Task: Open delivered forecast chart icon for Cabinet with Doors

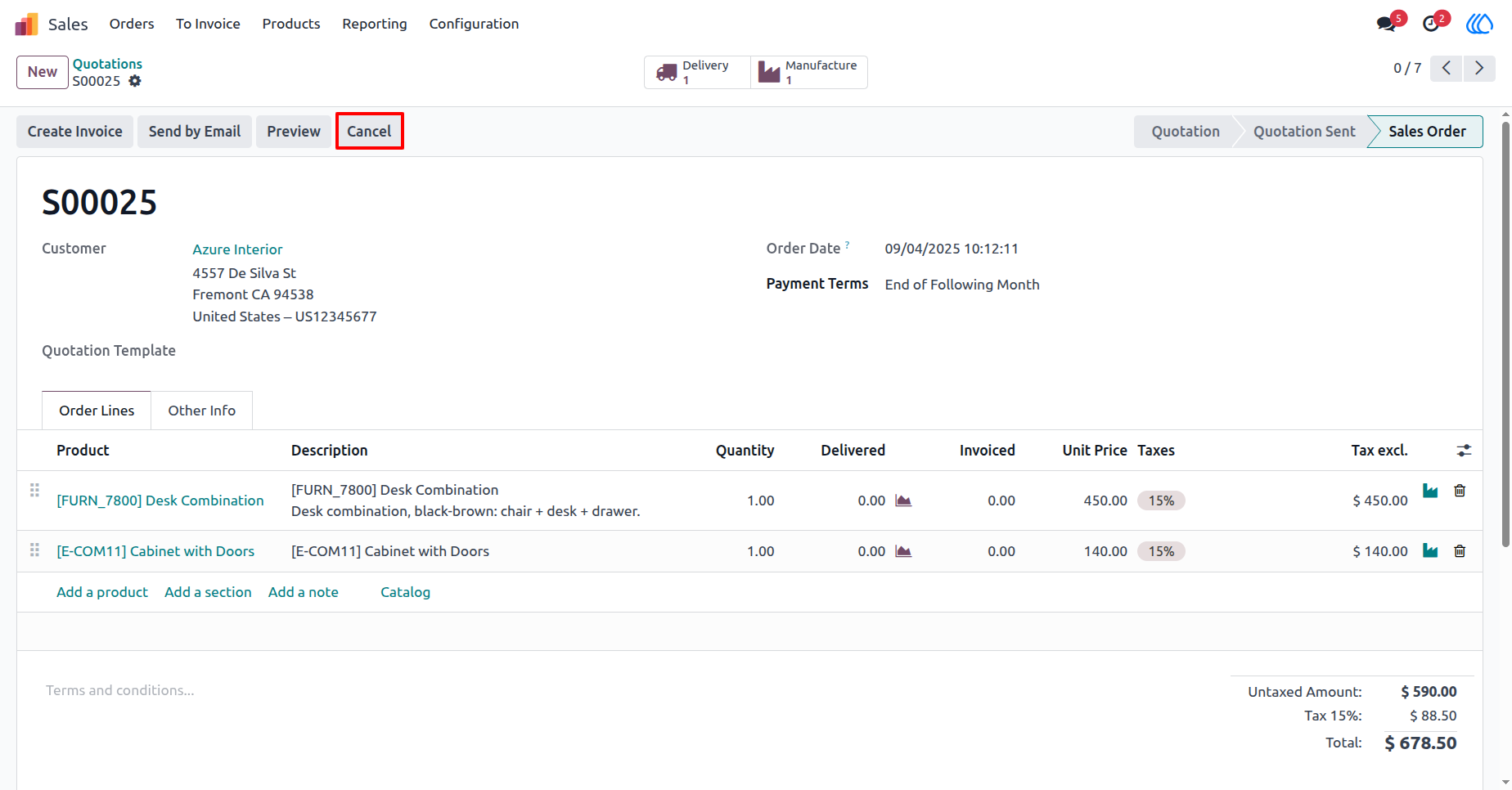Action: [903, 551]
